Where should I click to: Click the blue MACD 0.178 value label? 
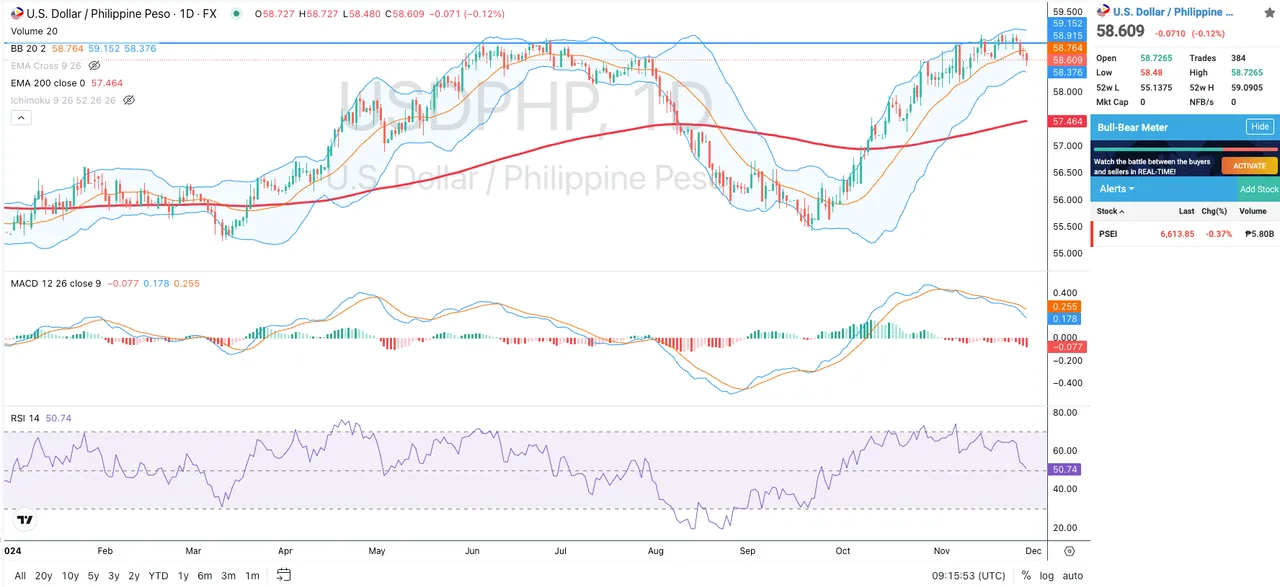tap(1064, 319)
